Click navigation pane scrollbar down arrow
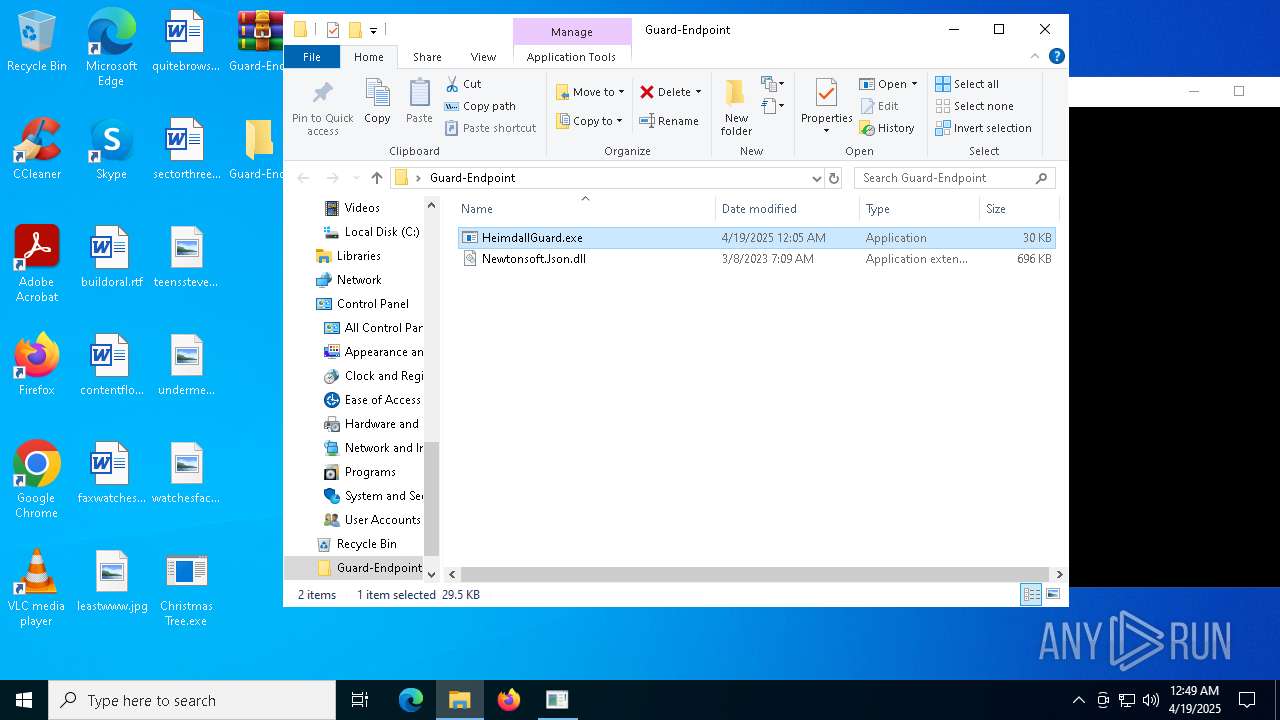The width and height of the screenshot is (1280, 720). pyautogui.click(x=432, y=574)
